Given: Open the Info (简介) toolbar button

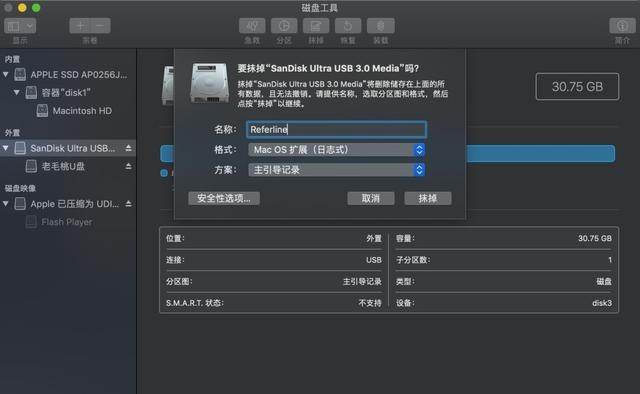Looking at the screenshot, I should click(x=622, y=26).
